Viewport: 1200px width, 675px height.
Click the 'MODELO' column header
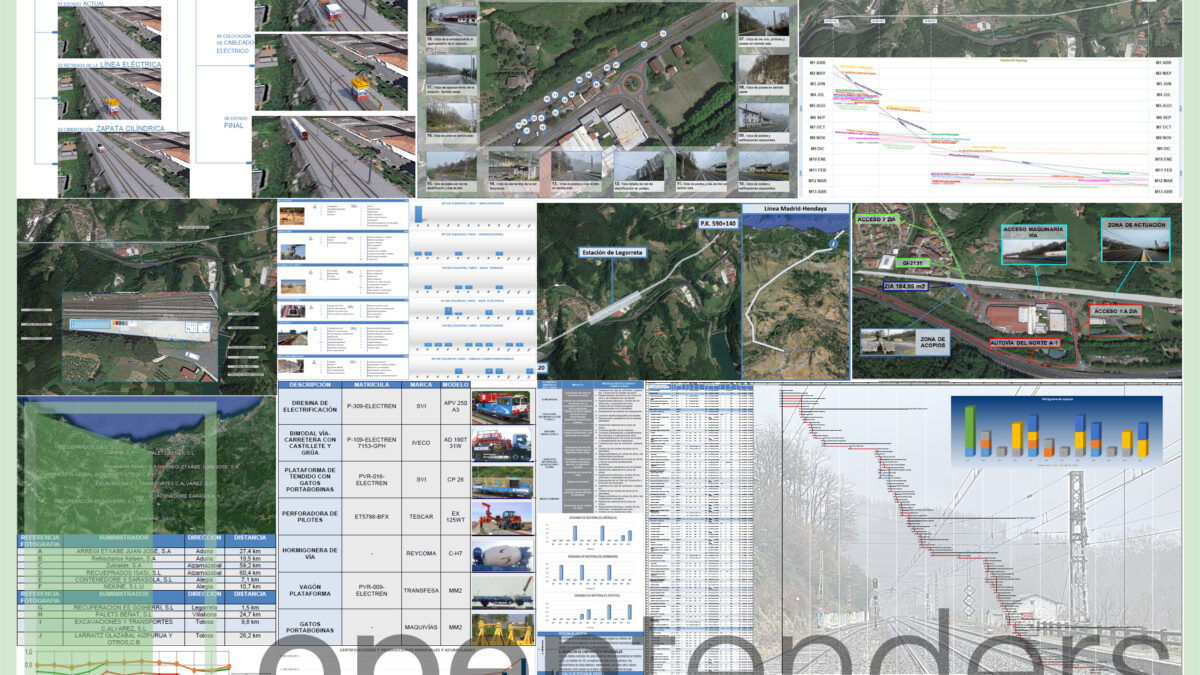[x=456, y=385]
